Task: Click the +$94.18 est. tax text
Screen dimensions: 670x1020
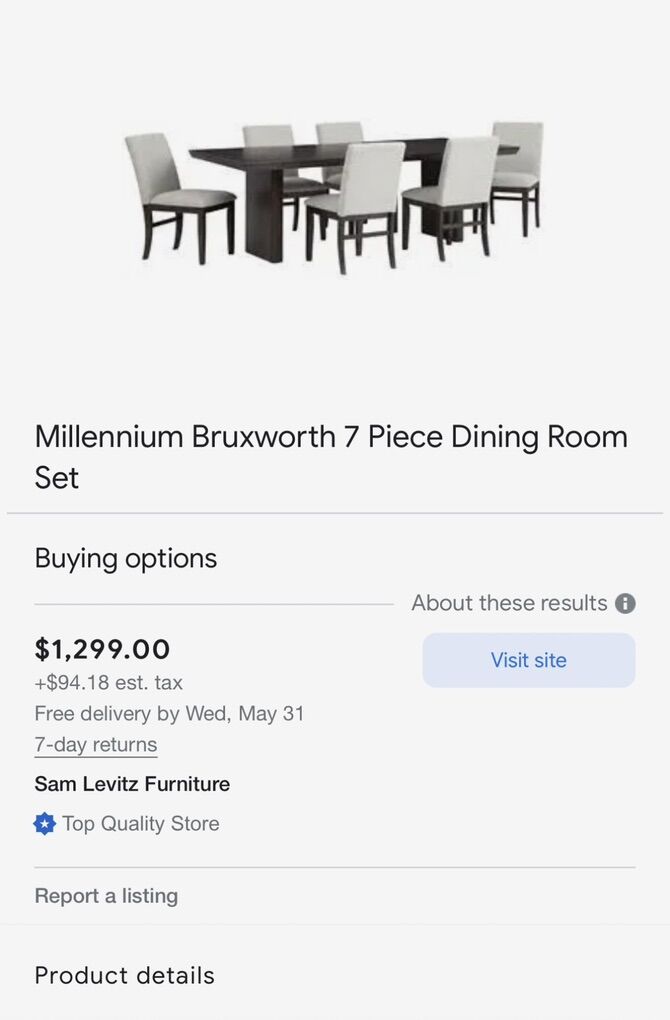Action: coord(109,683)
